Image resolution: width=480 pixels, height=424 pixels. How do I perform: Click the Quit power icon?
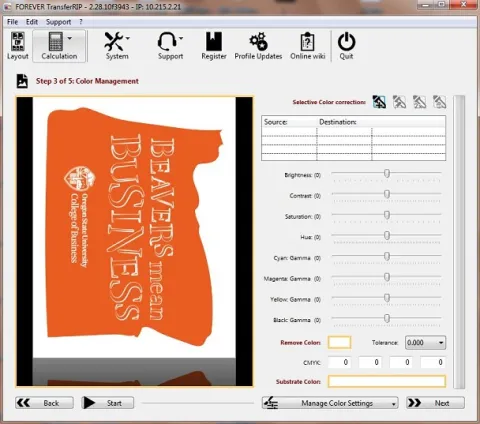tap(346, 41)
